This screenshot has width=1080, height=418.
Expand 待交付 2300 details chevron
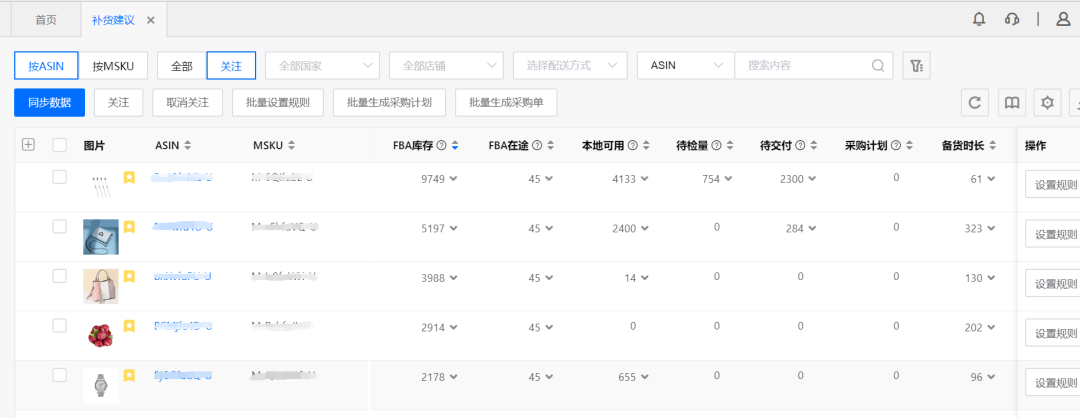click(x=812, y=179)
